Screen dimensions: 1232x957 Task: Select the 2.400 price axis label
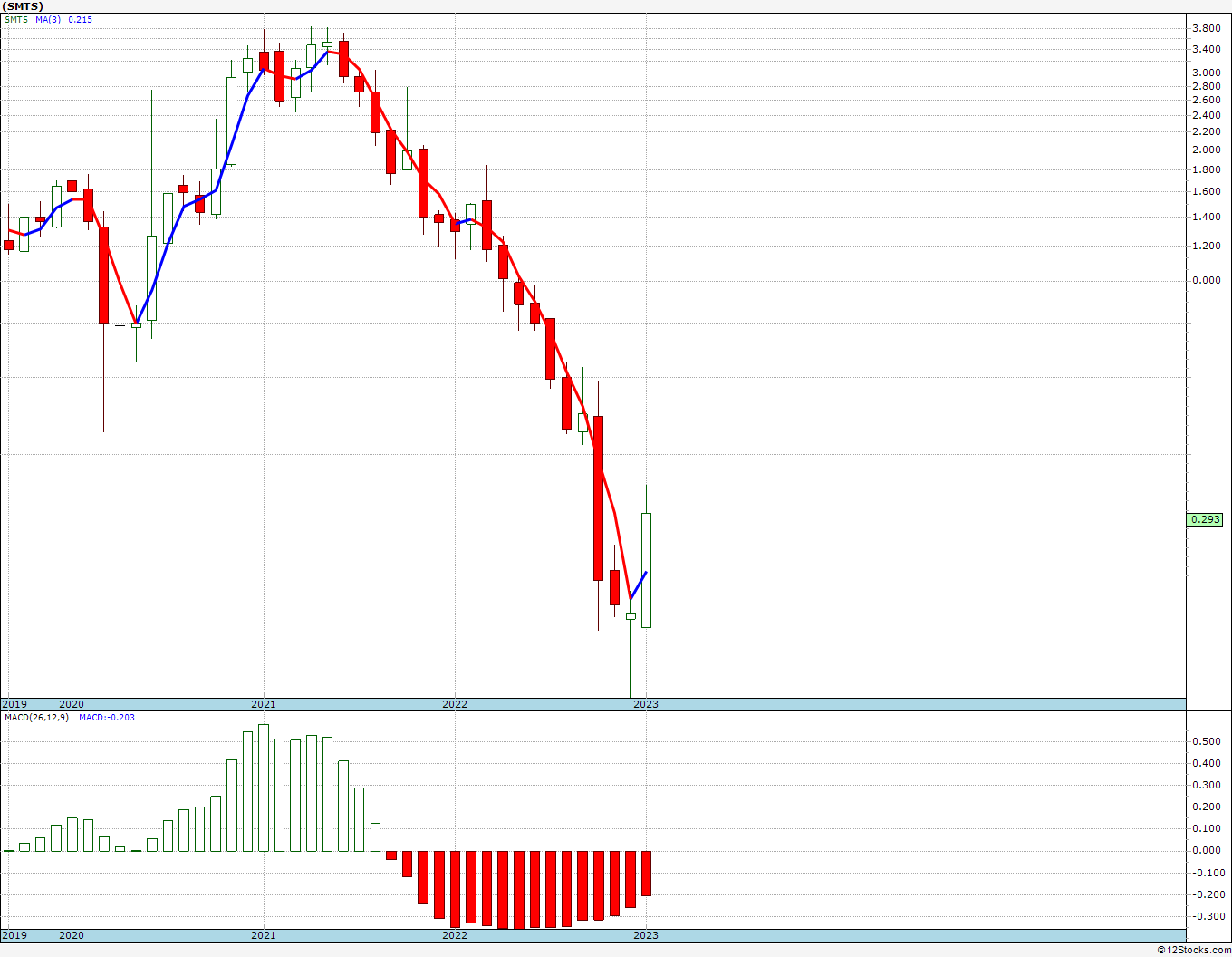click(1205, 115)
